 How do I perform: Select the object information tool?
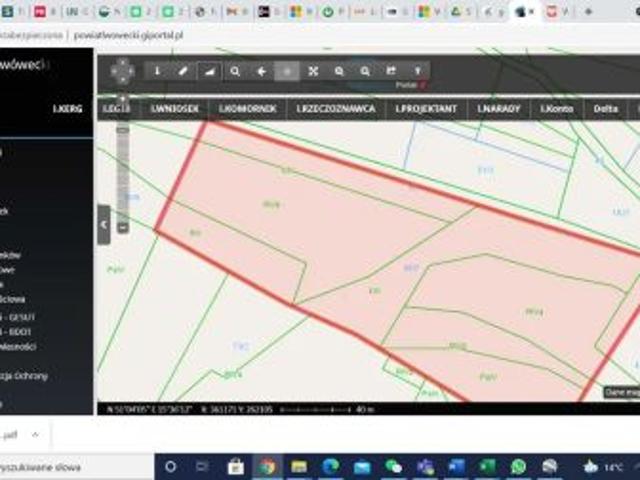point(157,71)
